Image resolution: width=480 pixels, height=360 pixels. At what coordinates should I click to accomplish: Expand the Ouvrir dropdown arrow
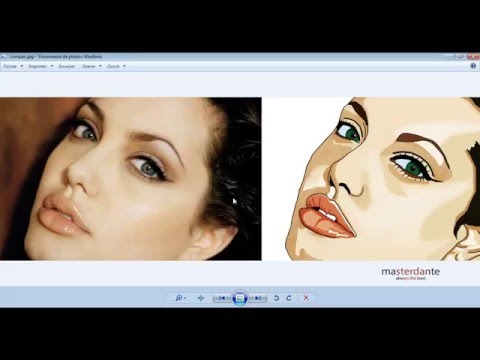[124, 66]
